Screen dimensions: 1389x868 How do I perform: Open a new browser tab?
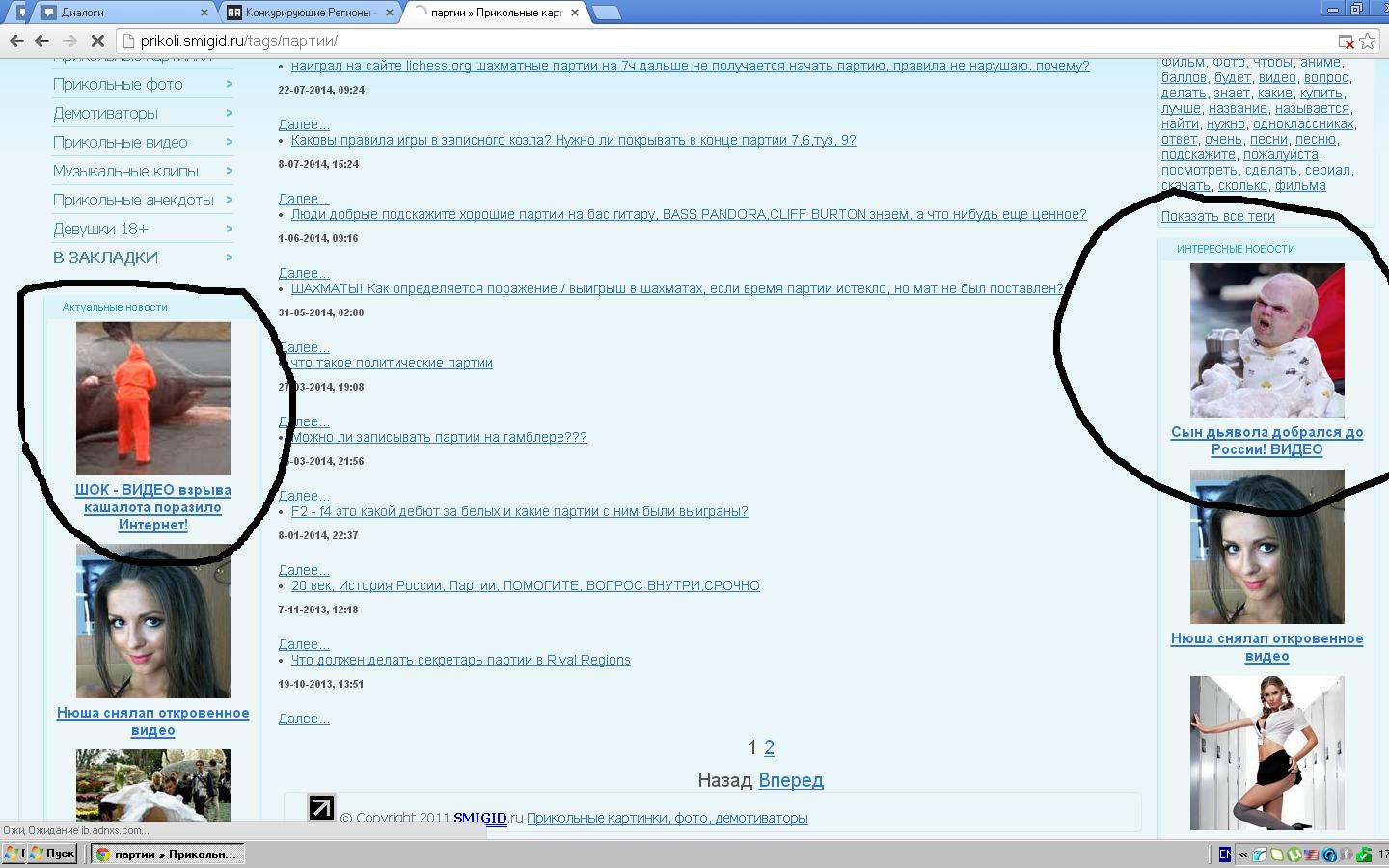click(606, 14)
